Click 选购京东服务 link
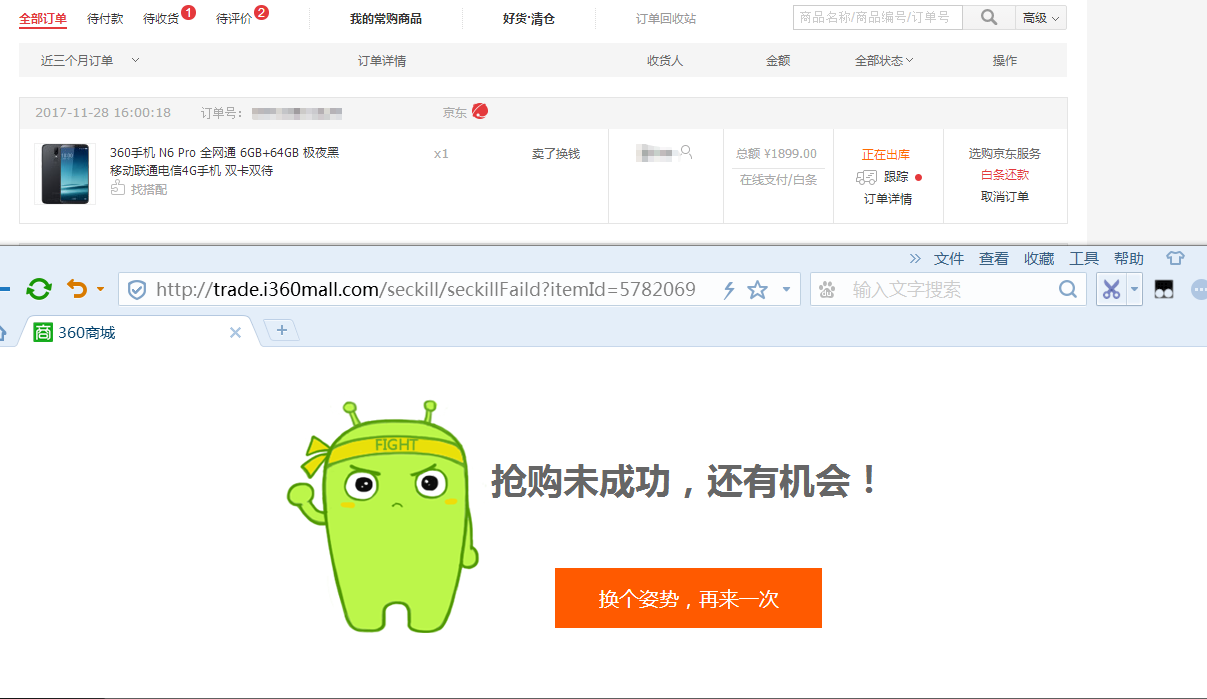 1005,153
